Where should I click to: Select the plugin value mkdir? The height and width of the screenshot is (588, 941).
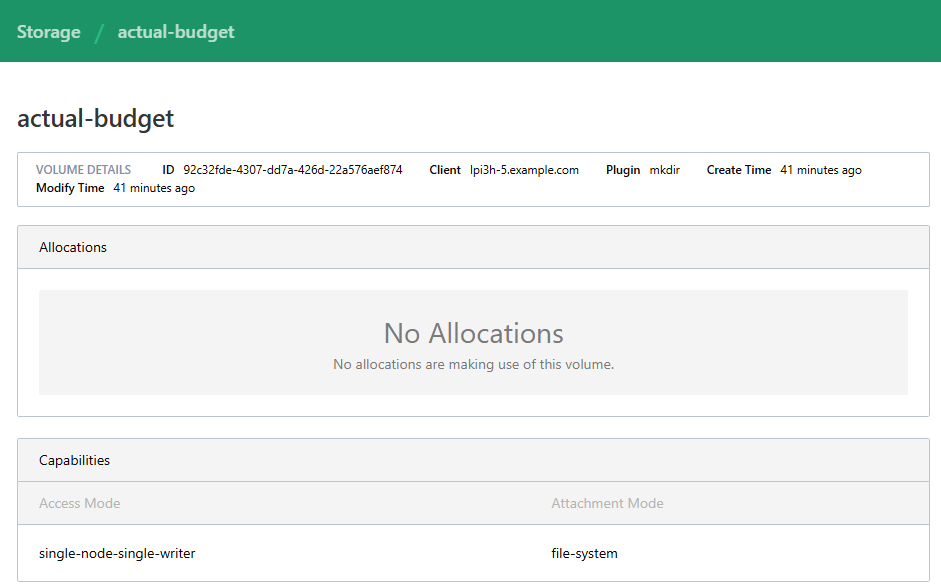664,170
